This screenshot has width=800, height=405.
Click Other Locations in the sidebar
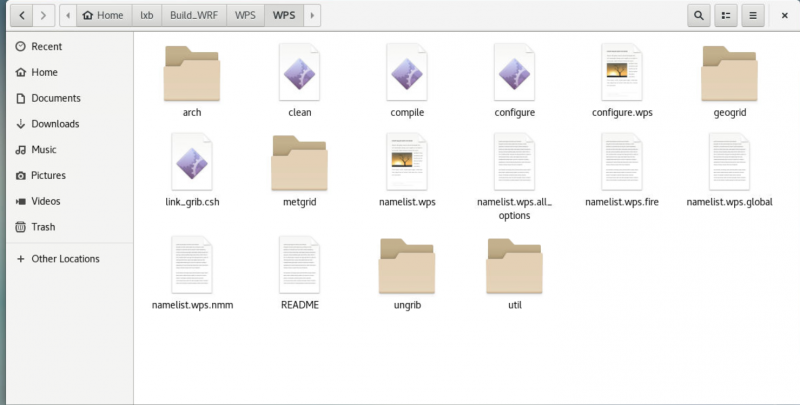(65, 258)
